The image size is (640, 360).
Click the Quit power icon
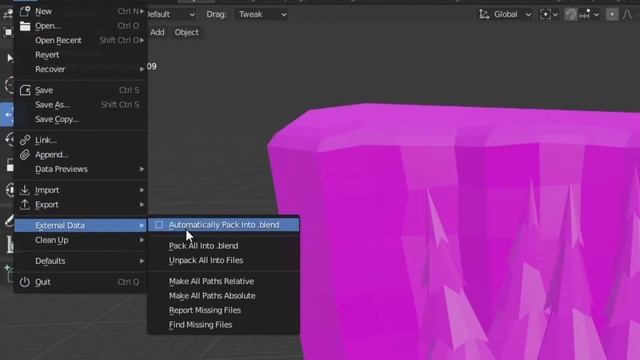(25, 282)
